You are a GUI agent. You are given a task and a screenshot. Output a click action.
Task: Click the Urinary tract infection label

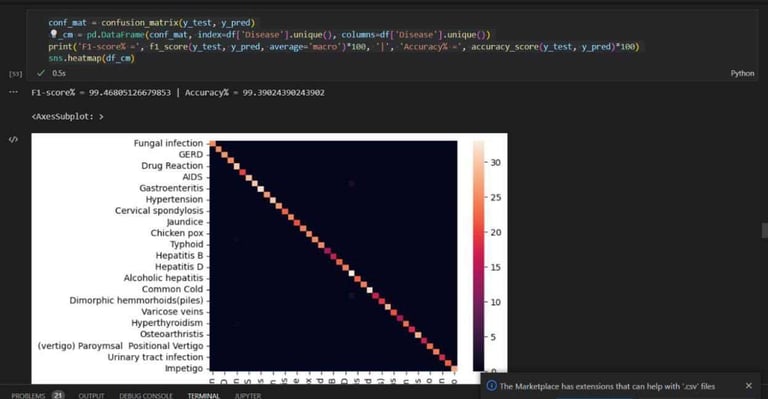[155, 357]
